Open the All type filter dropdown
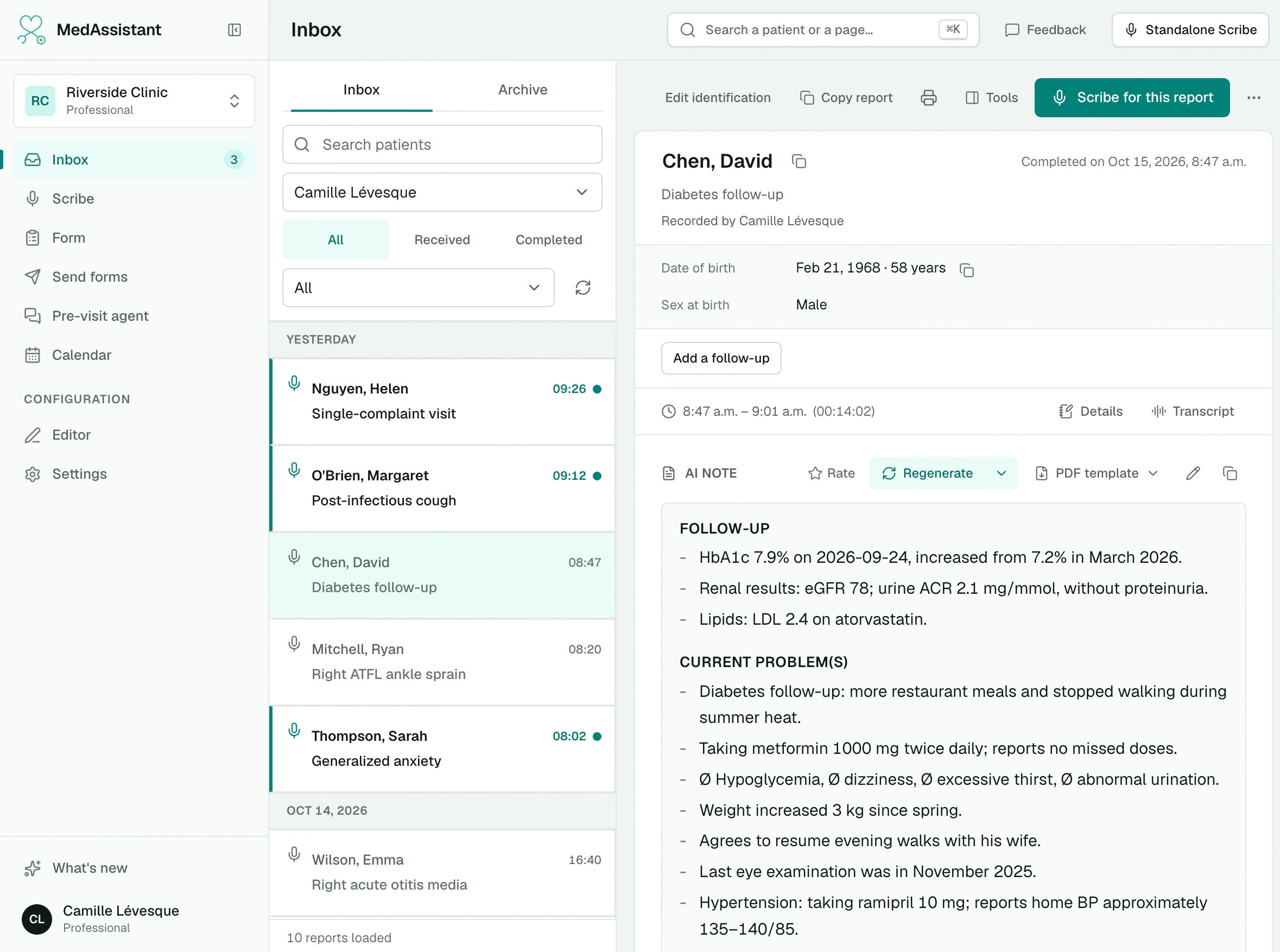Viewport: 1280px width, 952px height. [x=419, y=288]
